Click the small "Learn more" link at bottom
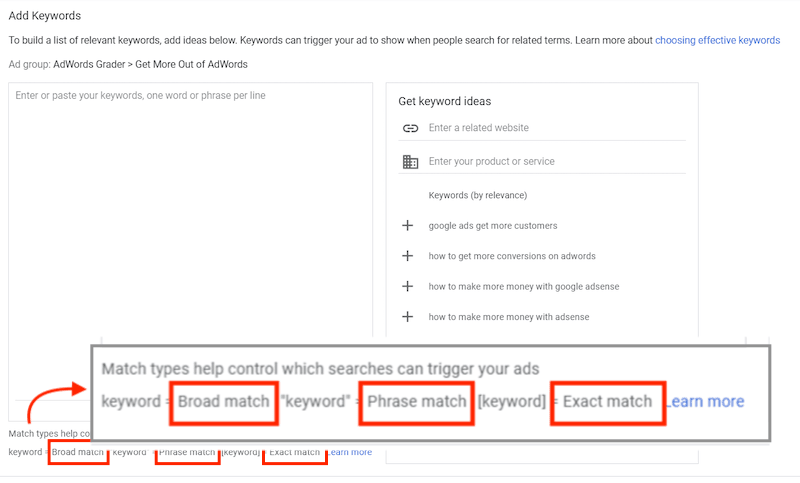The width and height of the screenshot is (800, 483). point(350,452)
